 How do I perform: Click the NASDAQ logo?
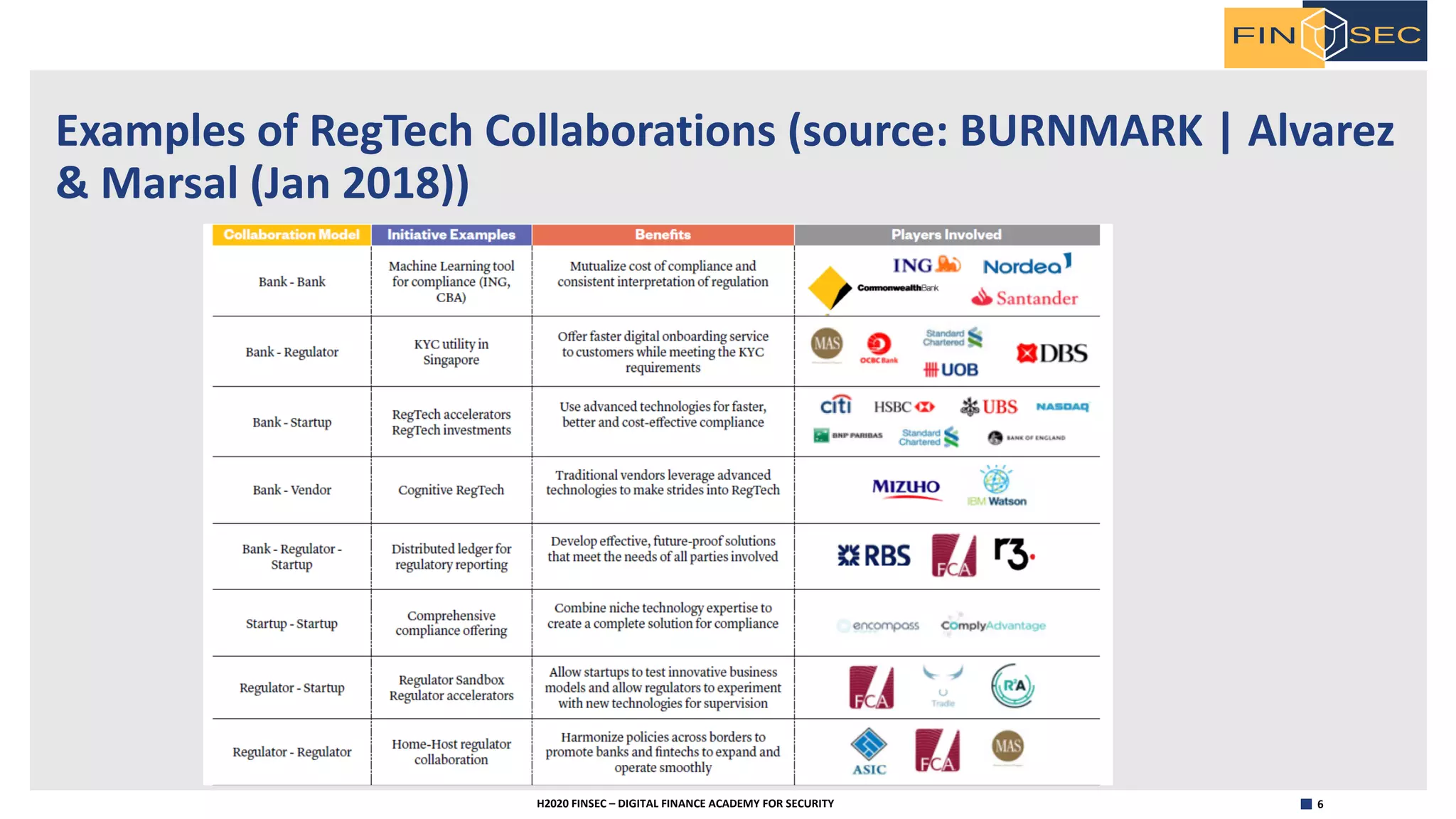pyautogui.click(x=1062, y=407)
